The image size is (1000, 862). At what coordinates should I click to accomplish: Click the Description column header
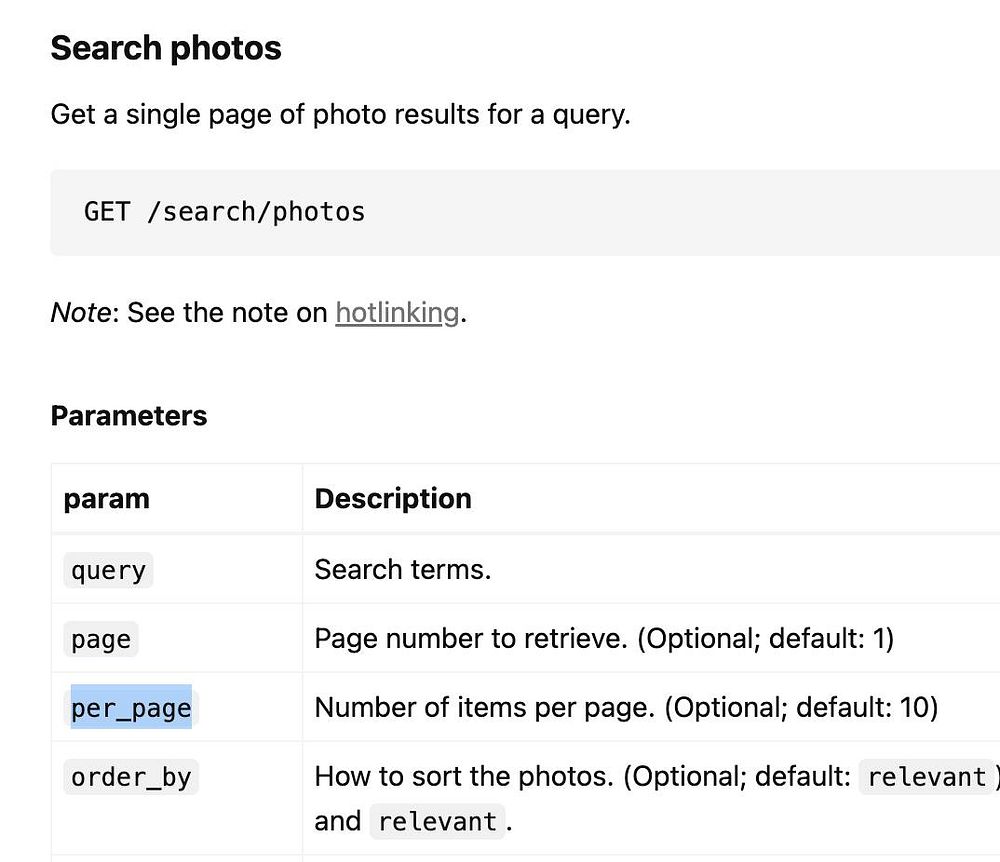coord(393,499)
